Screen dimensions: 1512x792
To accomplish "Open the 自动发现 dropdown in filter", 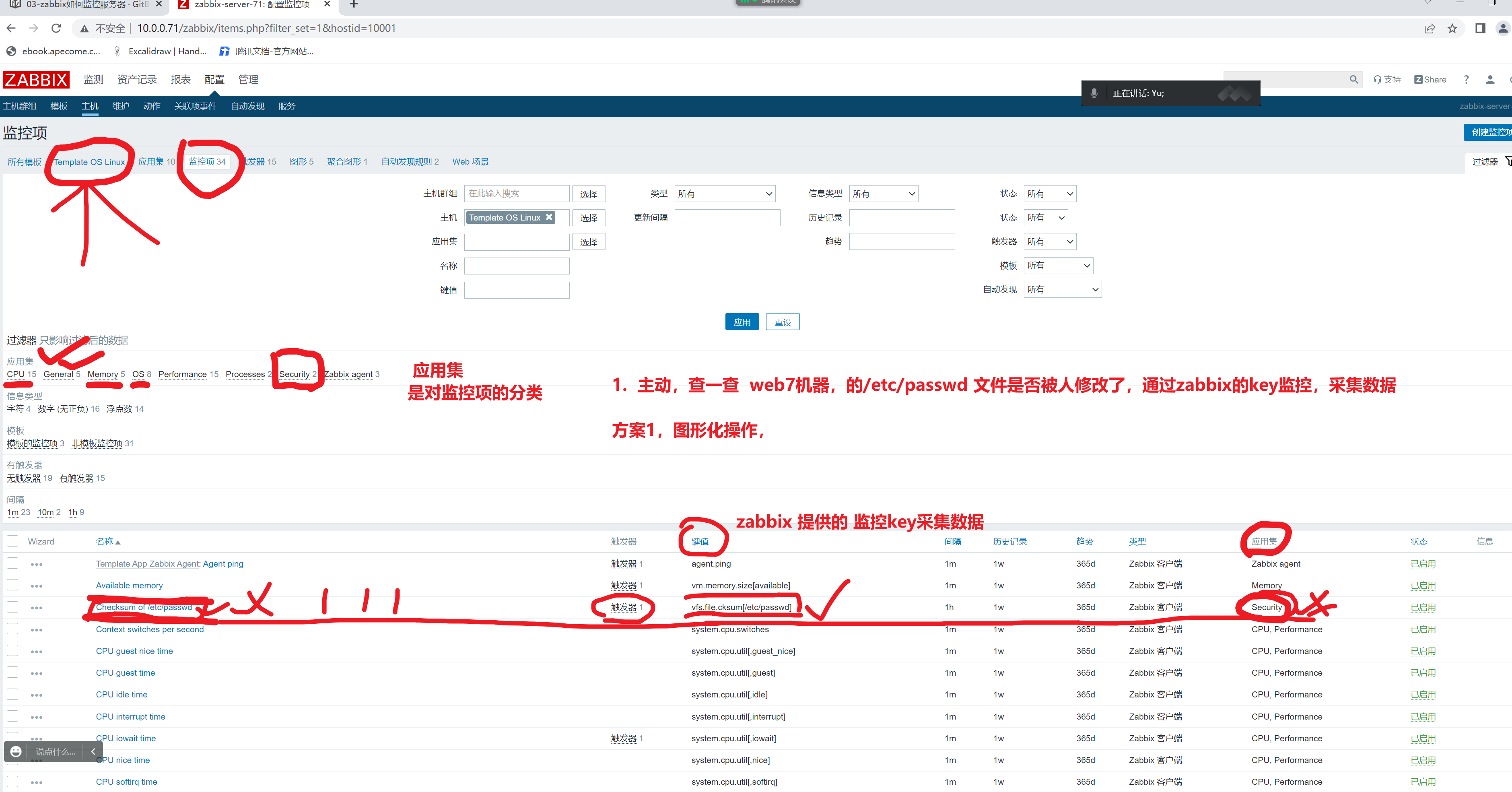I will pos(1063,290).
